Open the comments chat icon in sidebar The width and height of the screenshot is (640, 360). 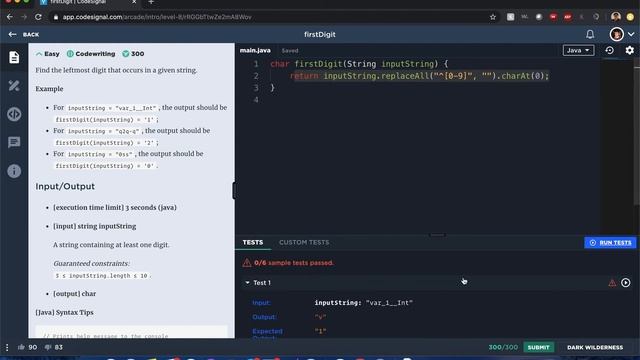[14, 142]
